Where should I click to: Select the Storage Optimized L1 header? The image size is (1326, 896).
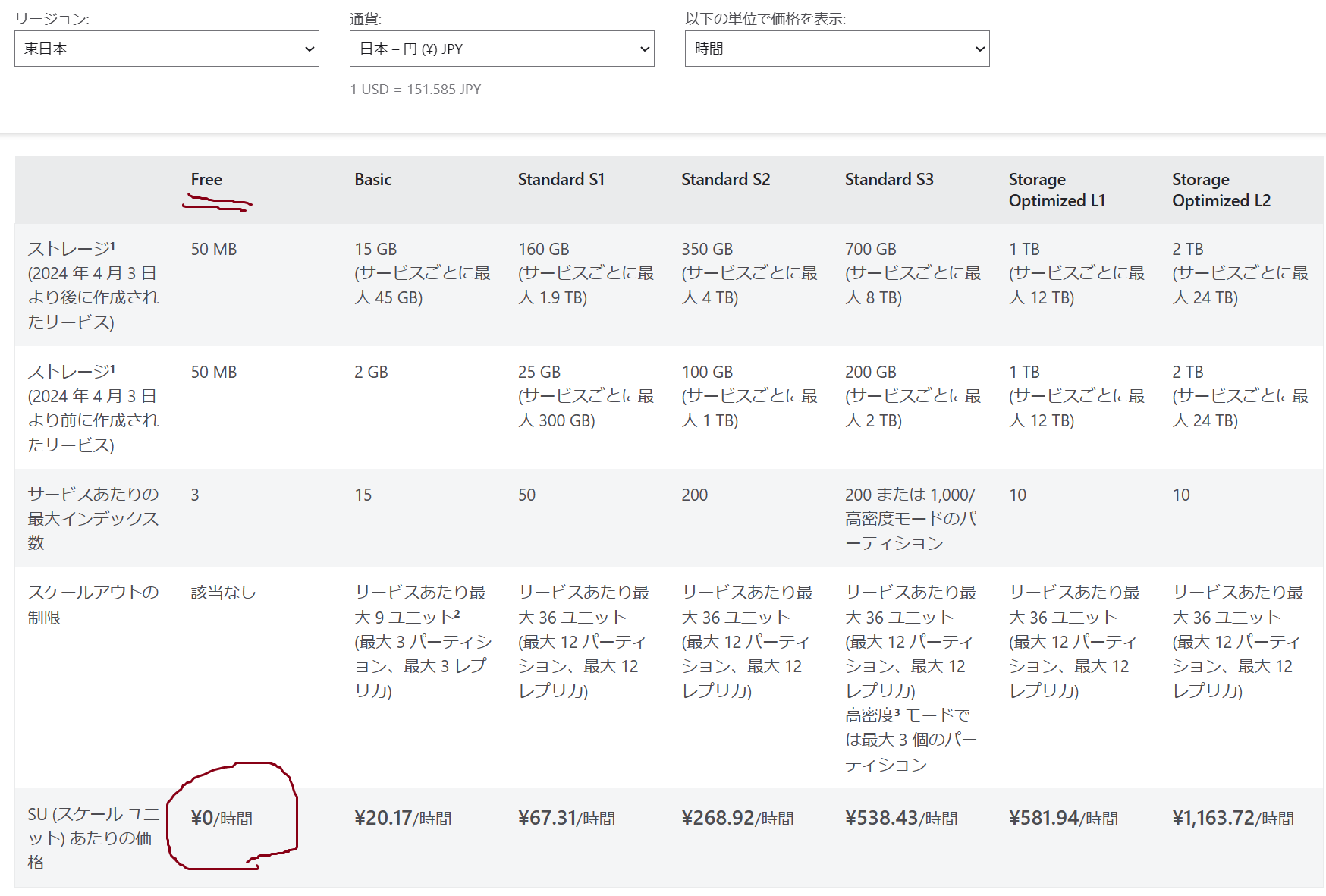1057,190
